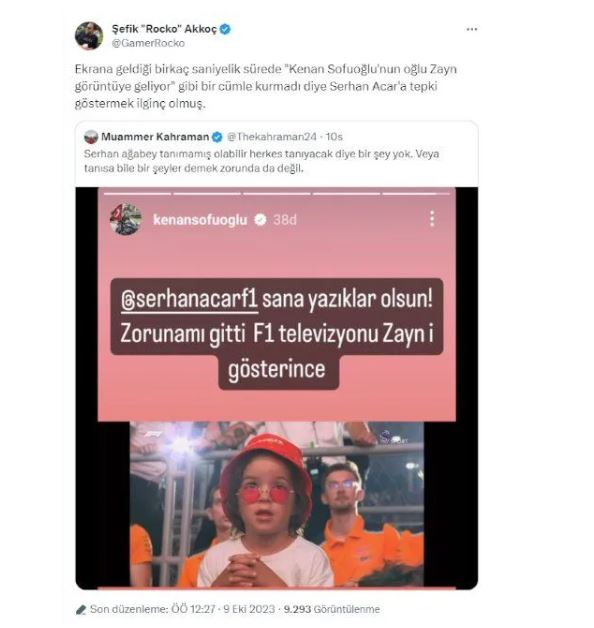Click the Şefik "Rocko" Akkoç display name

[x=164, y=29]
